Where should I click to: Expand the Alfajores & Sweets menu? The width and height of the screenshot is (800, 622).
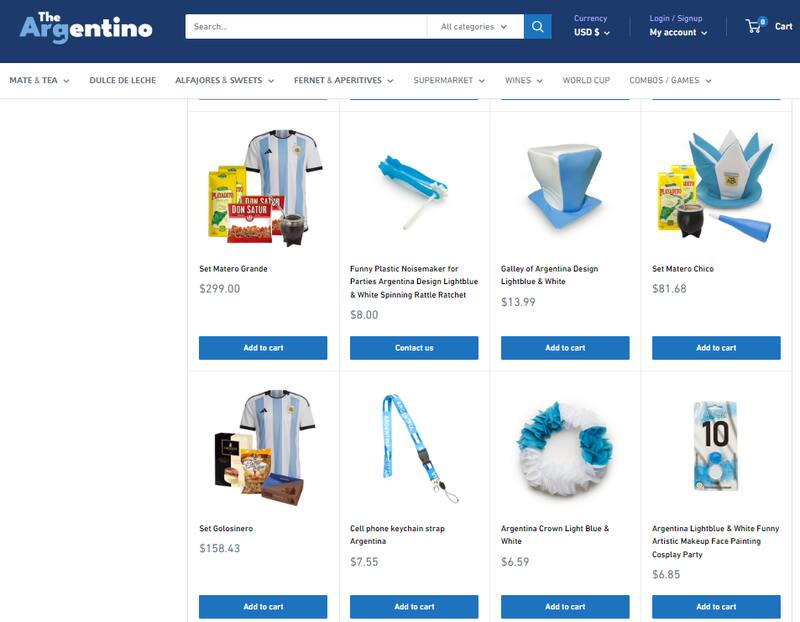tap(224, 80)
